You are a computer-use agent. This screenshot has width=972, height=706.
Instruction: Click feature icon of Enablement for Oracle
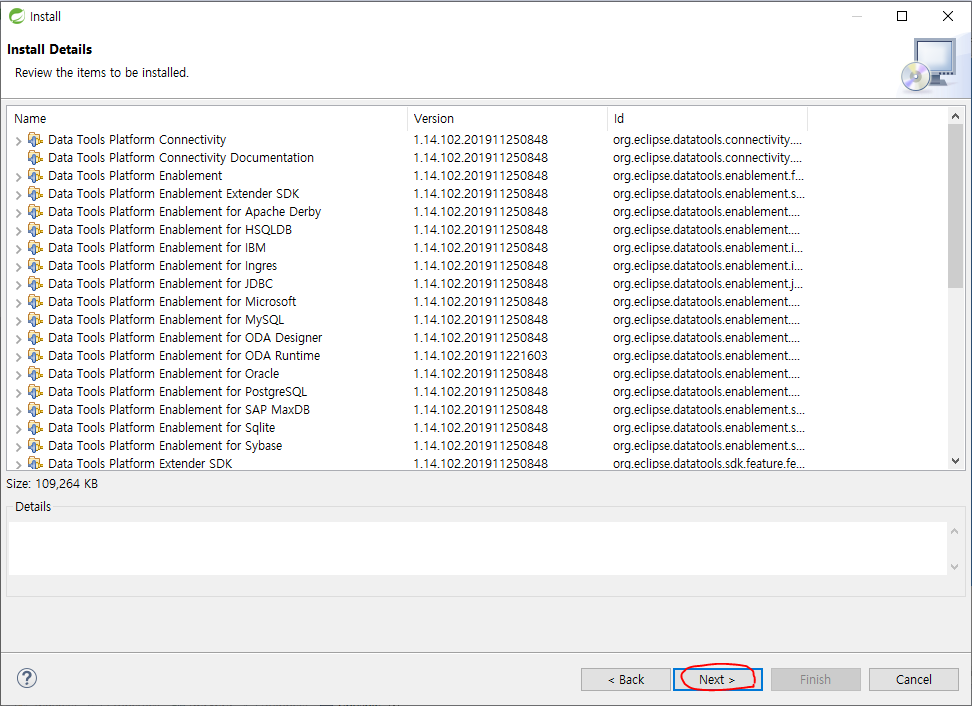click(x=35, y=373)
